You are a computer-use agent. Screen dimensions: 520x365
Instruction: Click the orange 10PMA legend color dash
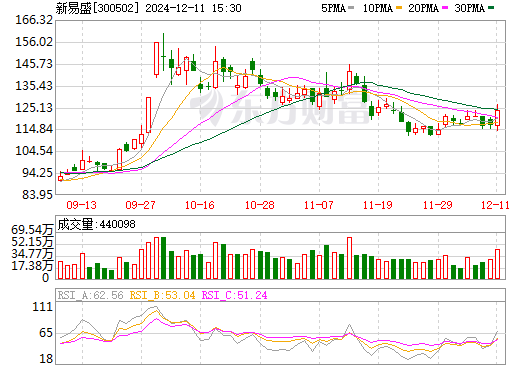pos(399,8)
